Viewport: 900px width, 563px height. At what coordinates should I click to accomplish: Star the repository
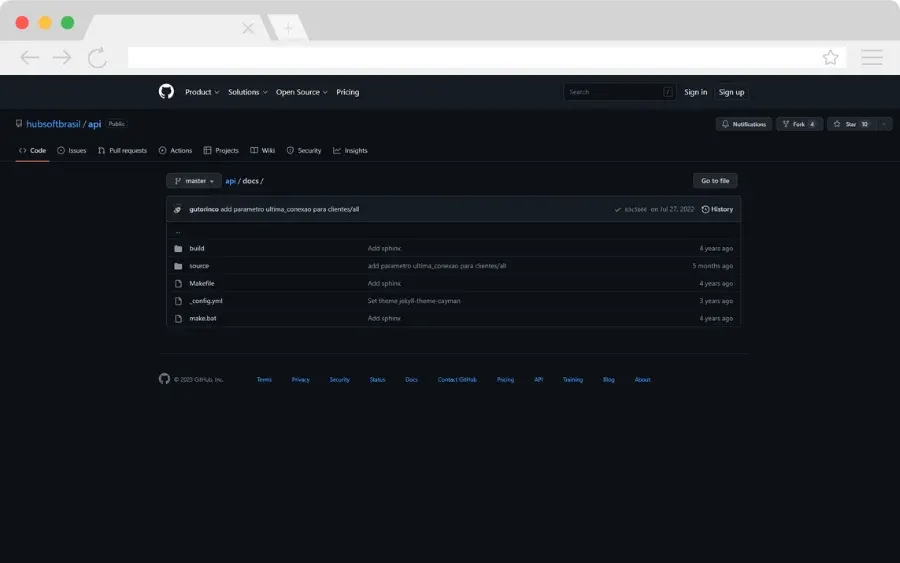tap(852, 124)
